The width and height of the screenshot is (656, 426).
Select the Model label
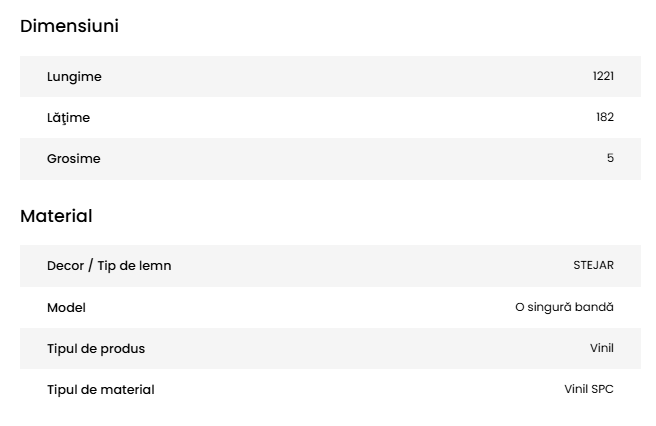click(x=66, y=308)
